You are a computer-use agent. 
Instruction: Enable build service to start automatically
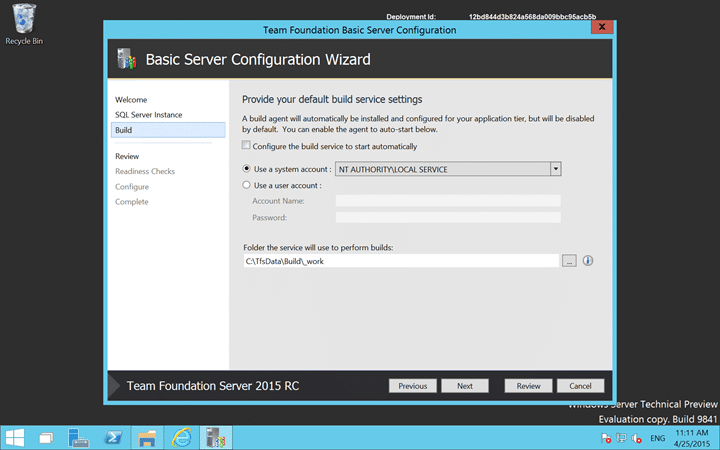(x=246, y=145)
